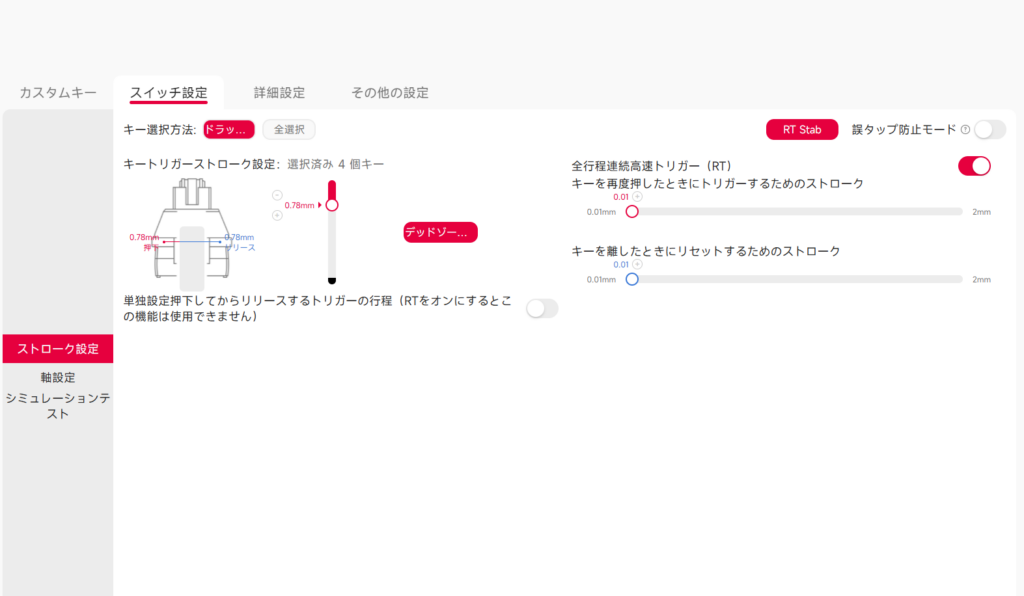This screenshot has width=1024, height=596.
Task: Select the スイッチ設定 tab
Action: pyautogui.click(x=168, y=93)
